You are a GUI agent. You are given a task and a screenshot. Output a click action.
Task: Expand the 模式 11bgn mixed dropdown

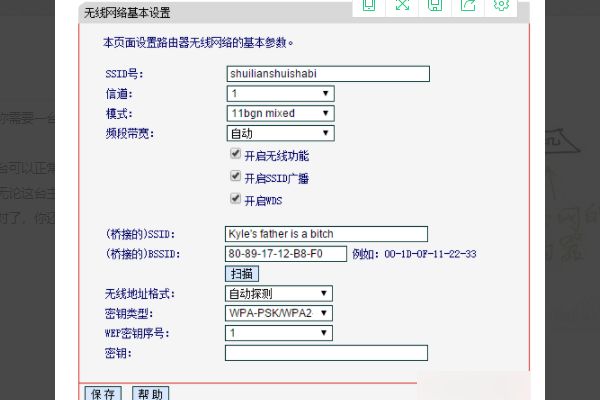pyautogui.click(x=280, y=113)
